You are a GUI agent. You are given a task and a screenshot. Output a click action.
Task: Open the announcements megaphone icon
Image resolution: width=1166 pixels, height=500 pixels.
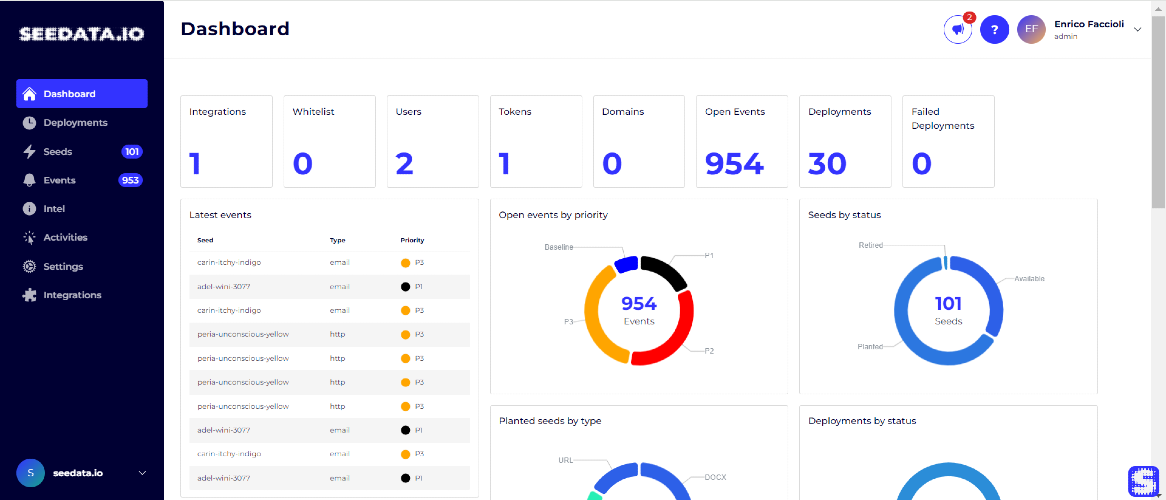[x=958, y=30]
